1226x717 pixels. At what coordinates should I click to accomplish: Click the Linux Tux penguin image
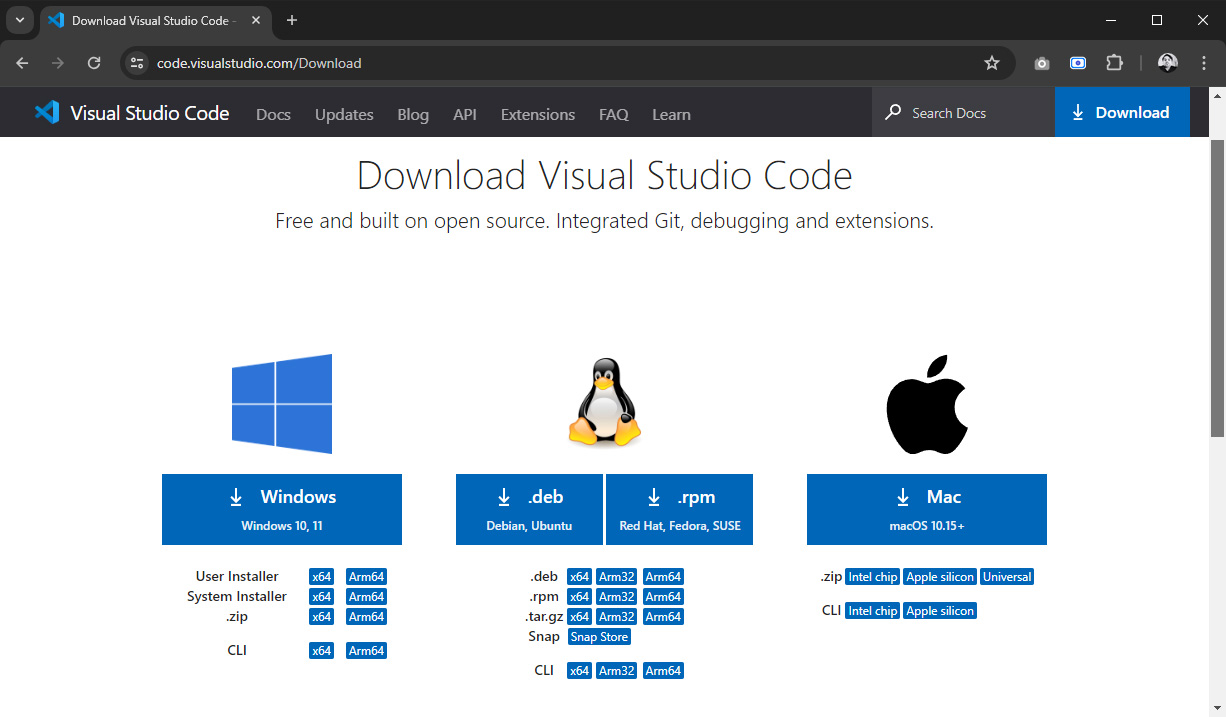[x=604, y=405]
